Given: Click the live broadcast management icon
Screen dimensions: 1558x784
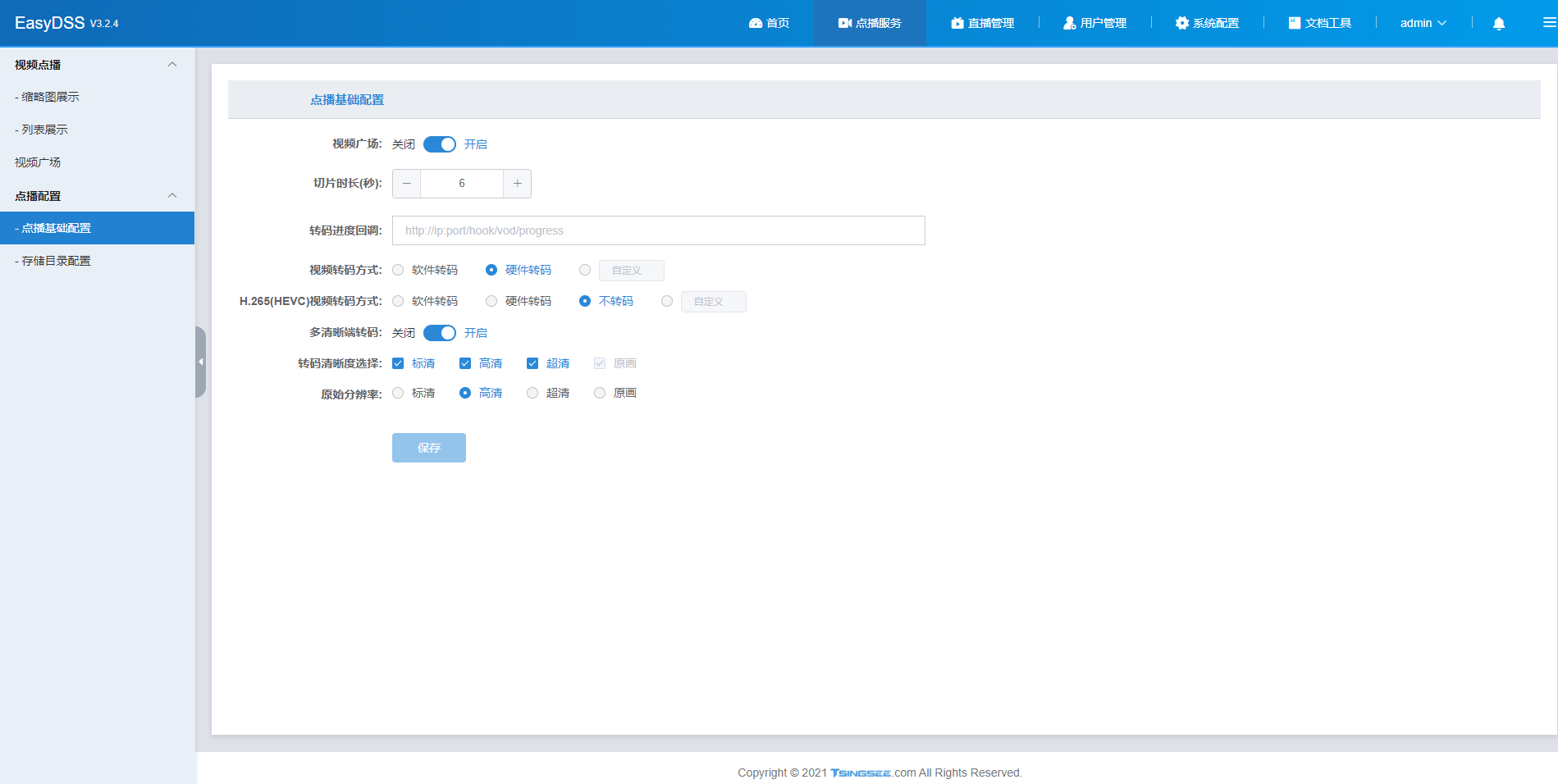Looking at the screenshot, I should 957,23.
